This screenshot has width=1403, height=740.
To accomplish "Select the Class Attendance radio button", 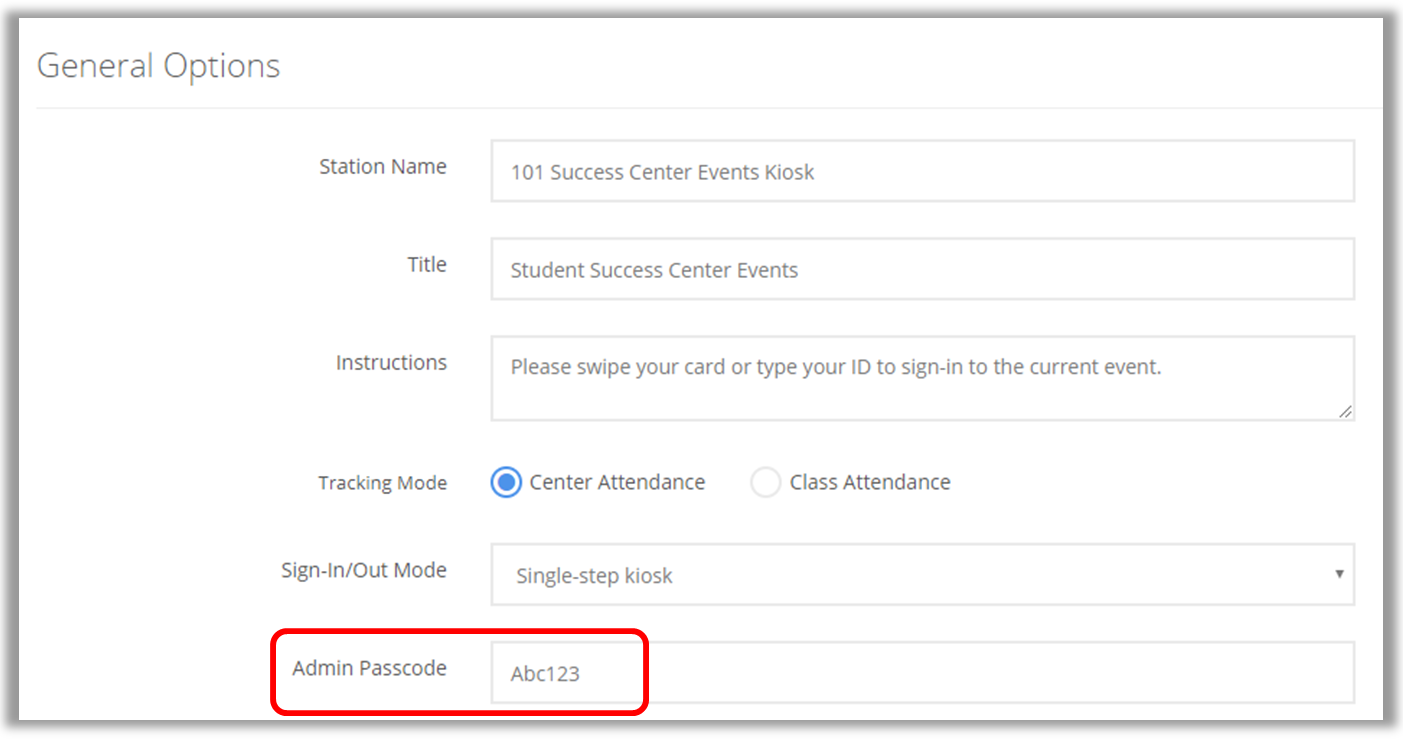I will click(765, 483).
